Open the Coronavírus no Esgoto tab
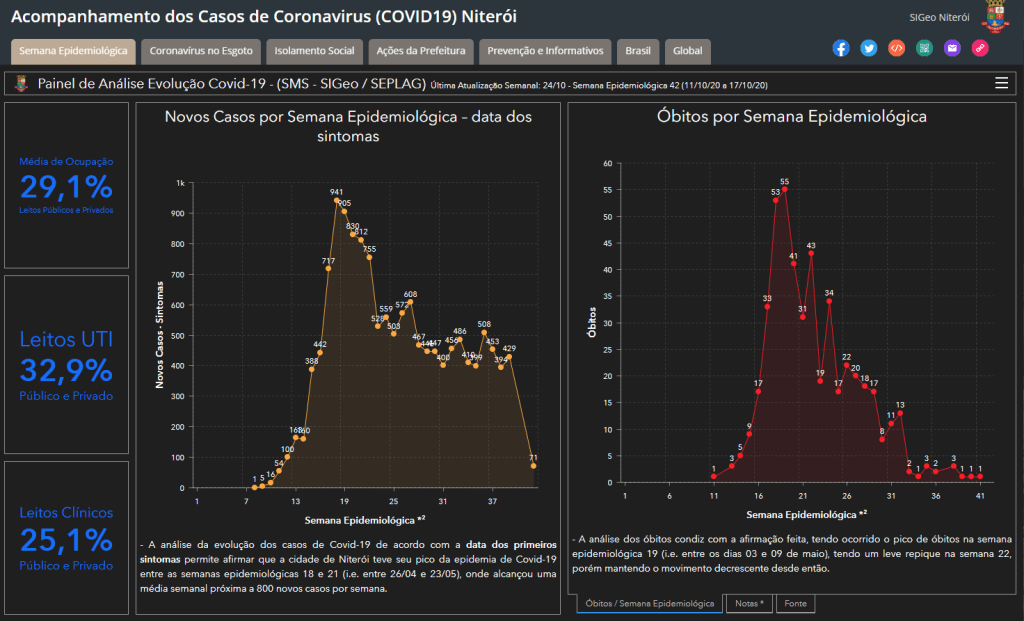The width and height of the screenshot is (1024, 621). click(x=201, y=51)
